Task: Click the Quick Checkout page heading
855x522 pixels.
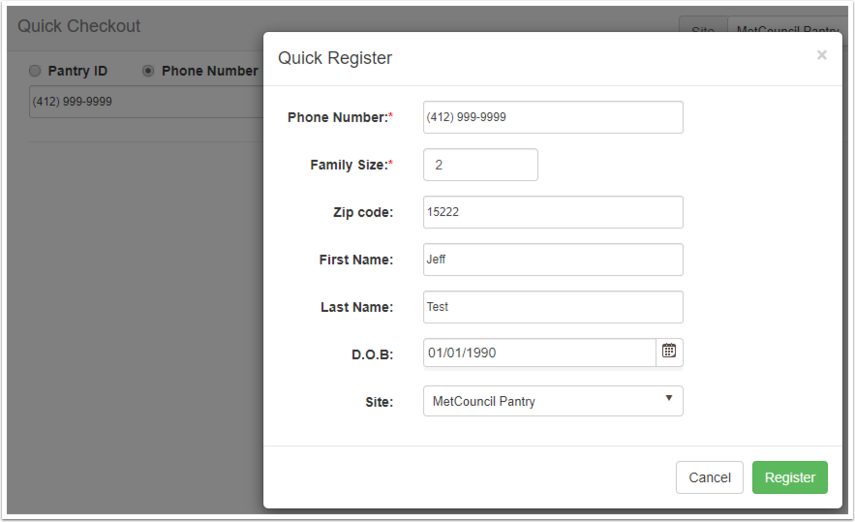Action: pyautogui.click(x=79, y=26)
